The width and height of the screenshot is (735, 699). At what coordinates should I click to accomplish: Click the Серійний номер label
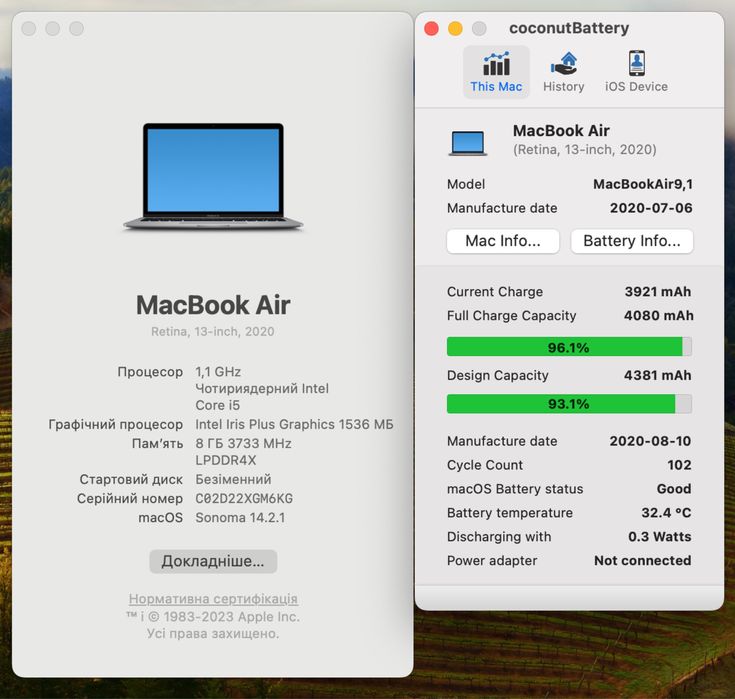point(130,498)
